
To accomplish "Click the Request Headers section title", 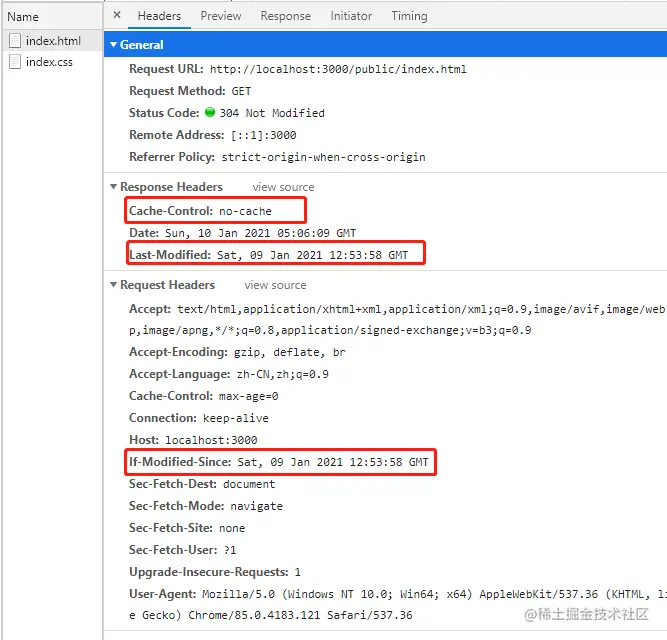I will [x=168, y=284].
